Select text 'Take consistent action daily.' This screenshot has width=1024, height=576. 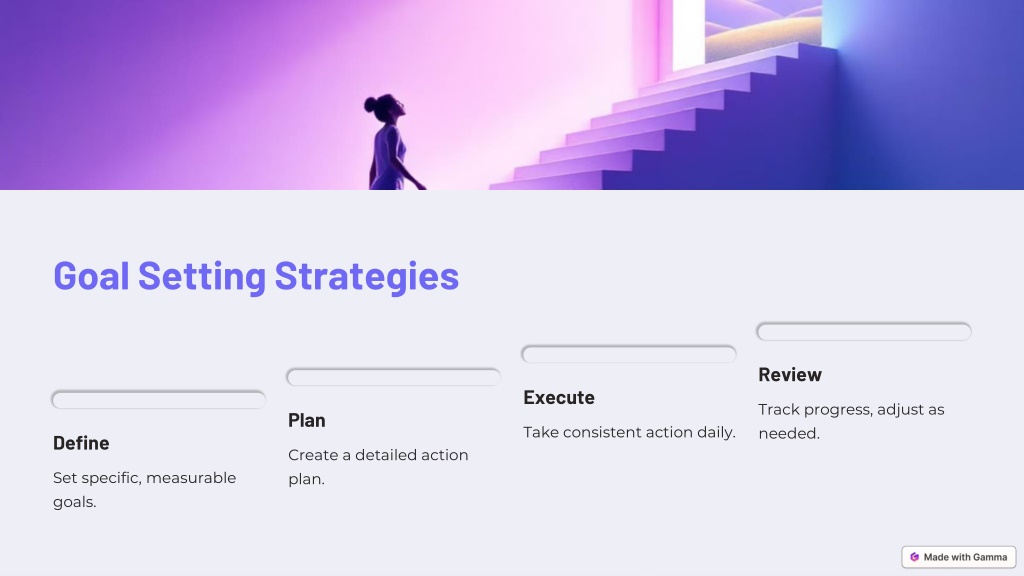629,432
